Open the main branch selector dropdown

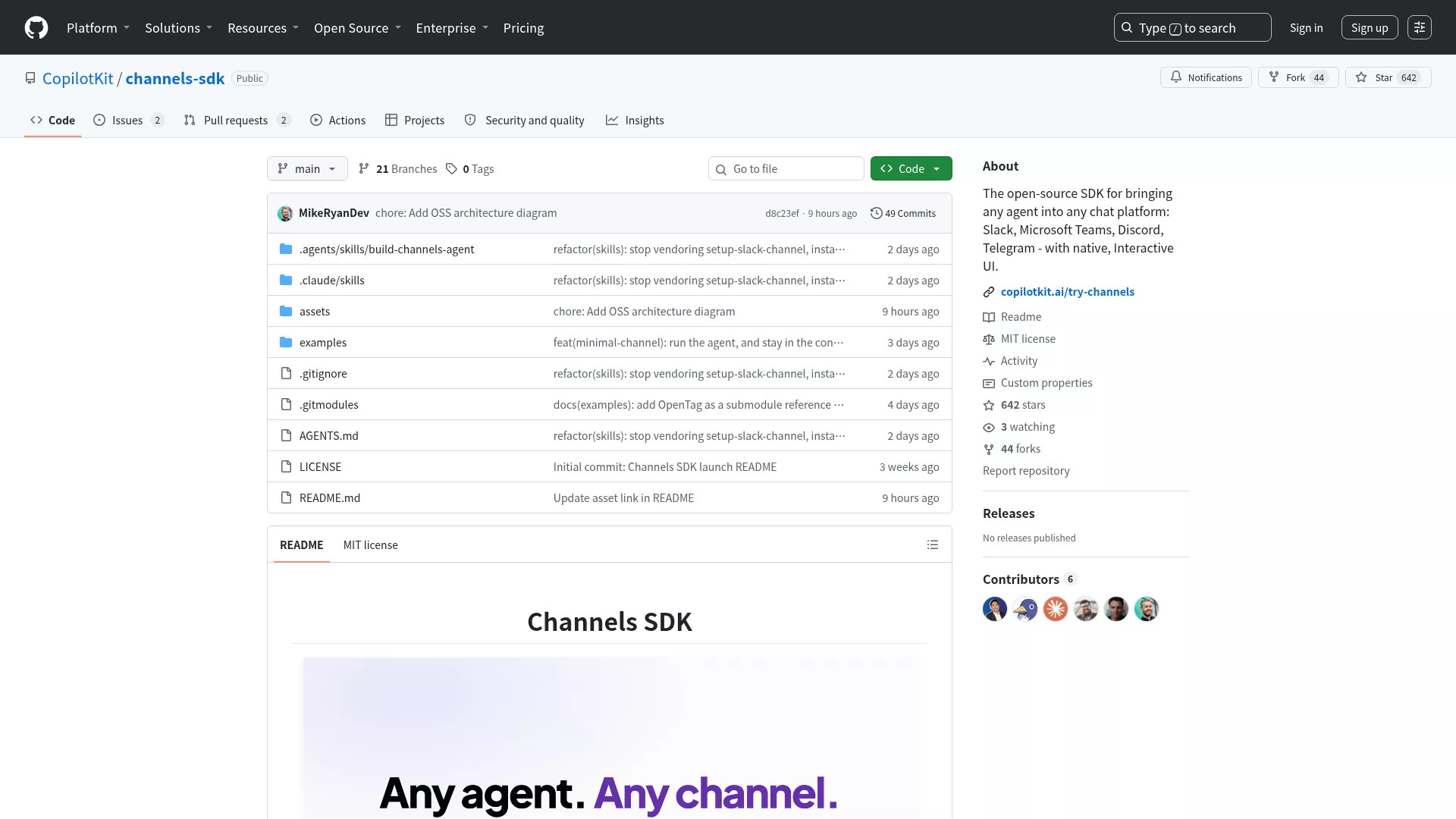tap(307, 169)
